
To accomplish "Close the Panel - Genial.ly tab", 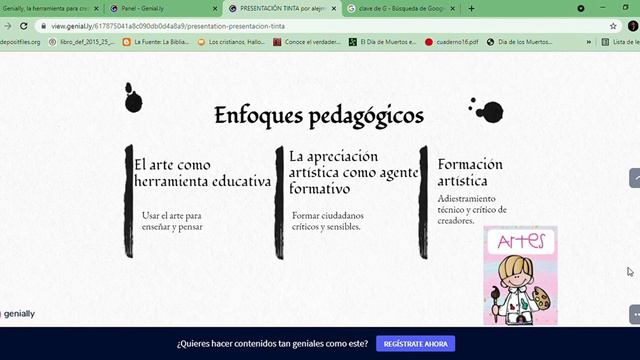I will (215, 8).
